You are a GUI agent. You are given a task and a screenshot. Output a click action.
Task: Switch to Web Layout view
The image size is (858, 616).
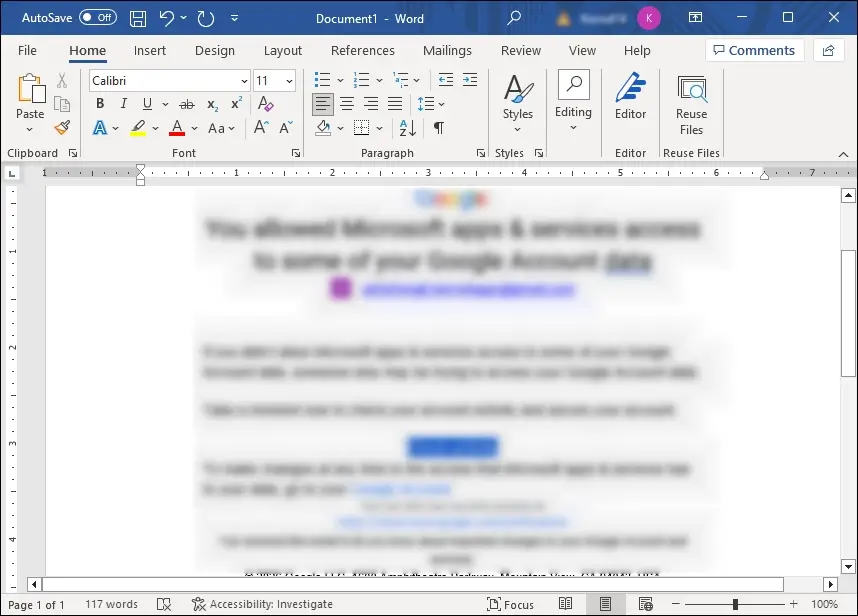point(646,604)
